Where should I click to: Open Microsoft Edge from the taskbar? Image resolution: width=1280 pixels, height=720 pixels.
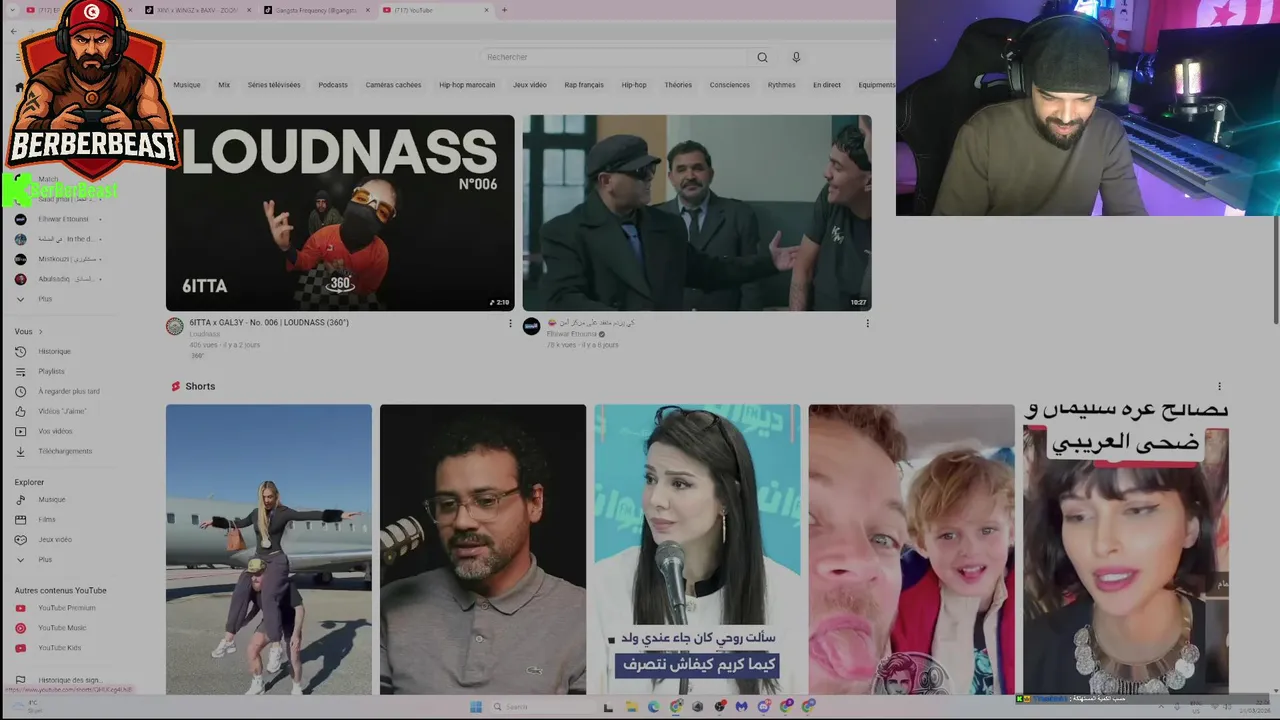coord(654,706)
